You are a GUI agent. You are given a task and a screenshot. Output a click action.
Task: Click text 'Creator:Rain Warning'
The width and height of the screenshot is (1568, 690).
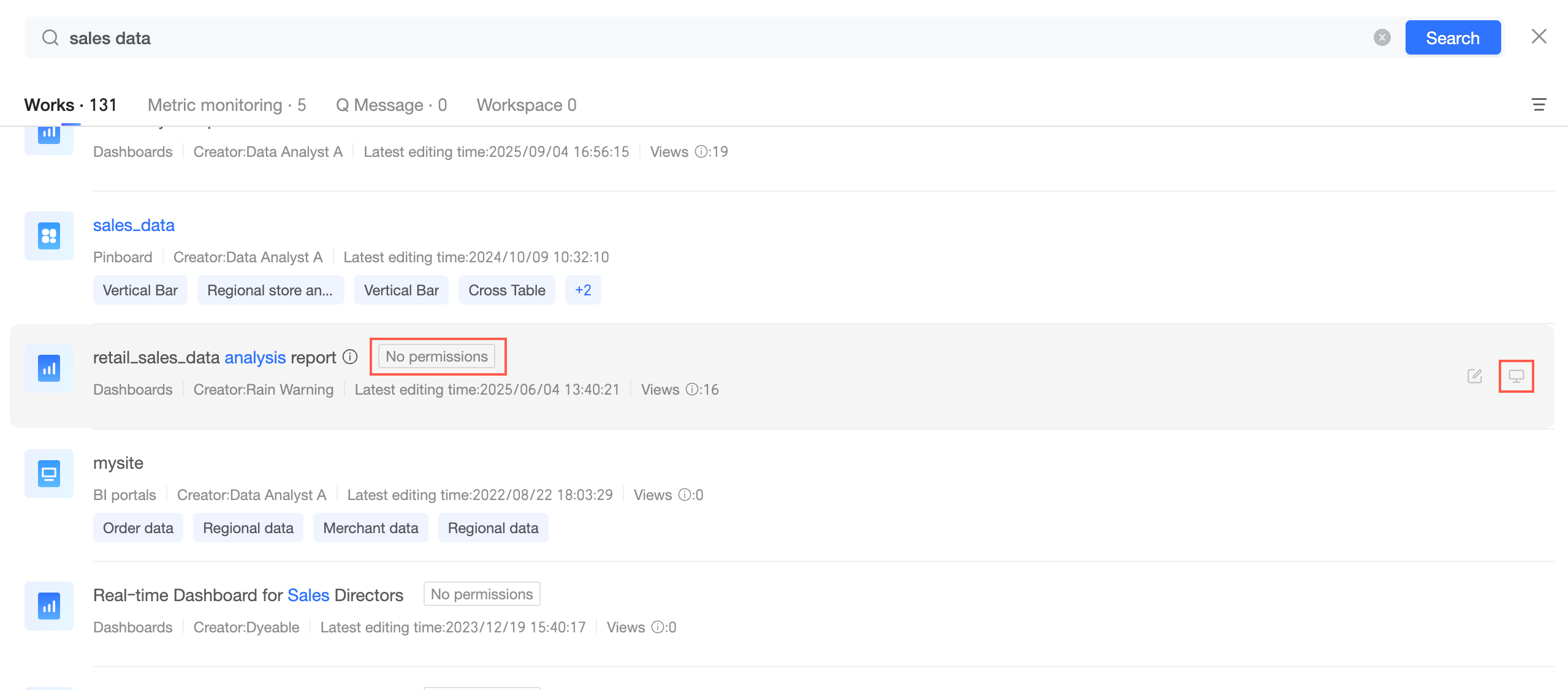point(264,390)
